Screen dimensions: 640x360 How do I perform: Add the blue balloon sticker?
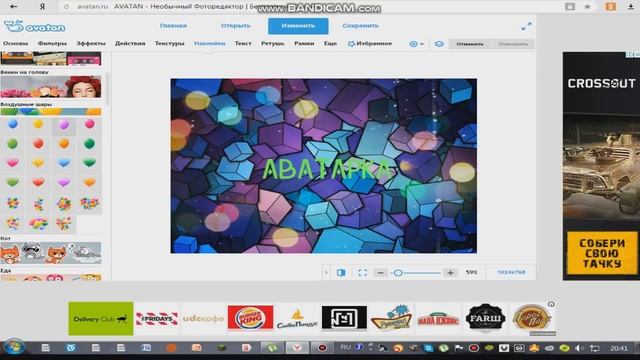[13, 124]
